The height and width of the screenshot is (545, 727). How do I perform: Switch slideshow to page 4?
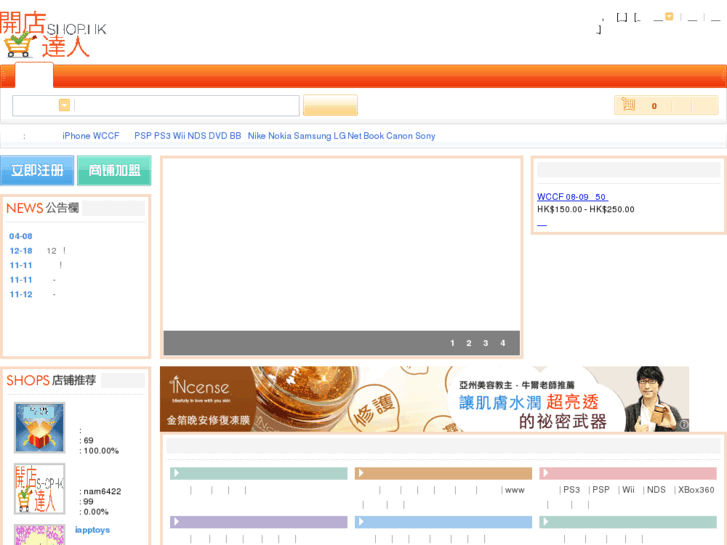(x=503, y=343)
